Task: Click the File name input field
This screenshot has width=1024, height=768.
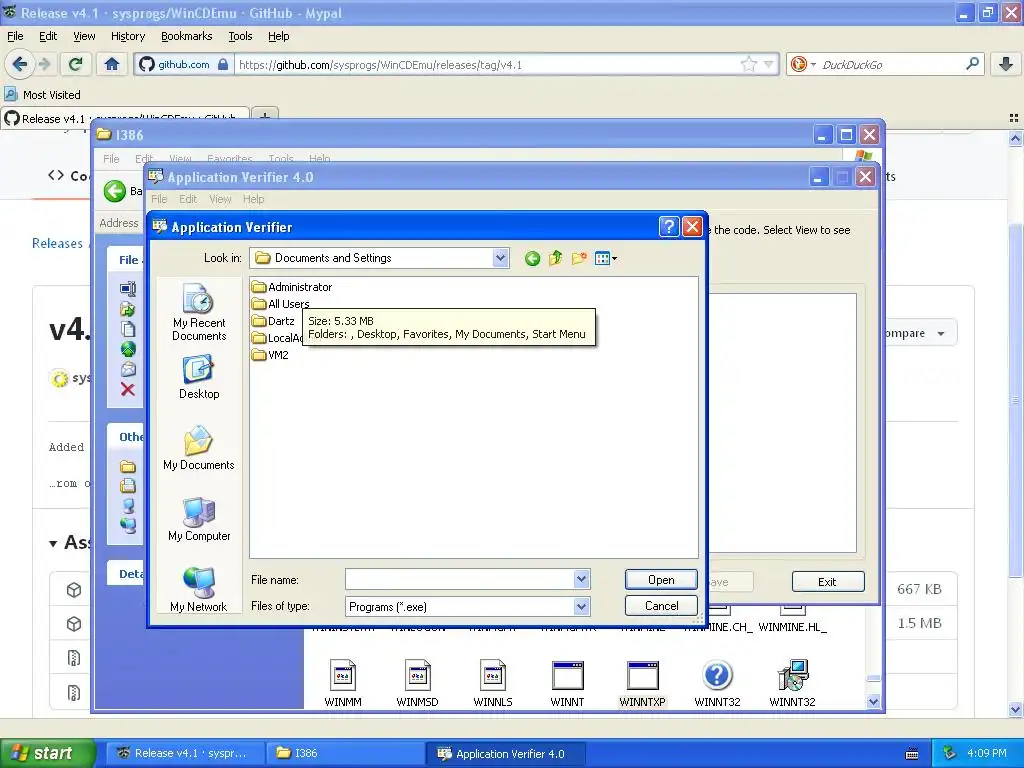Action: tap(460, 579)
